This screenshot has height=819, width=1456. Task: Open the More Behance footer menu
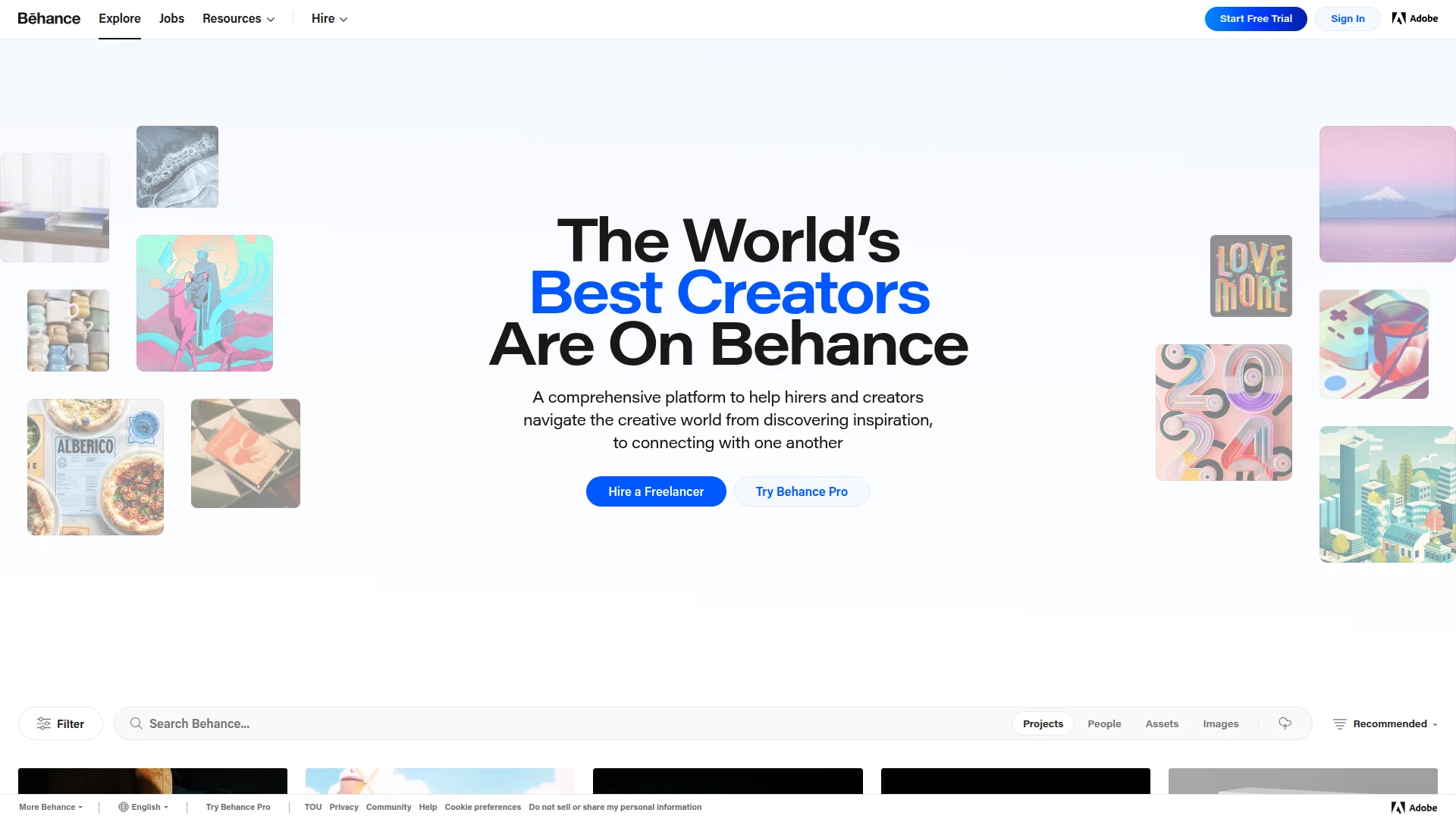[x=51, y=807]
